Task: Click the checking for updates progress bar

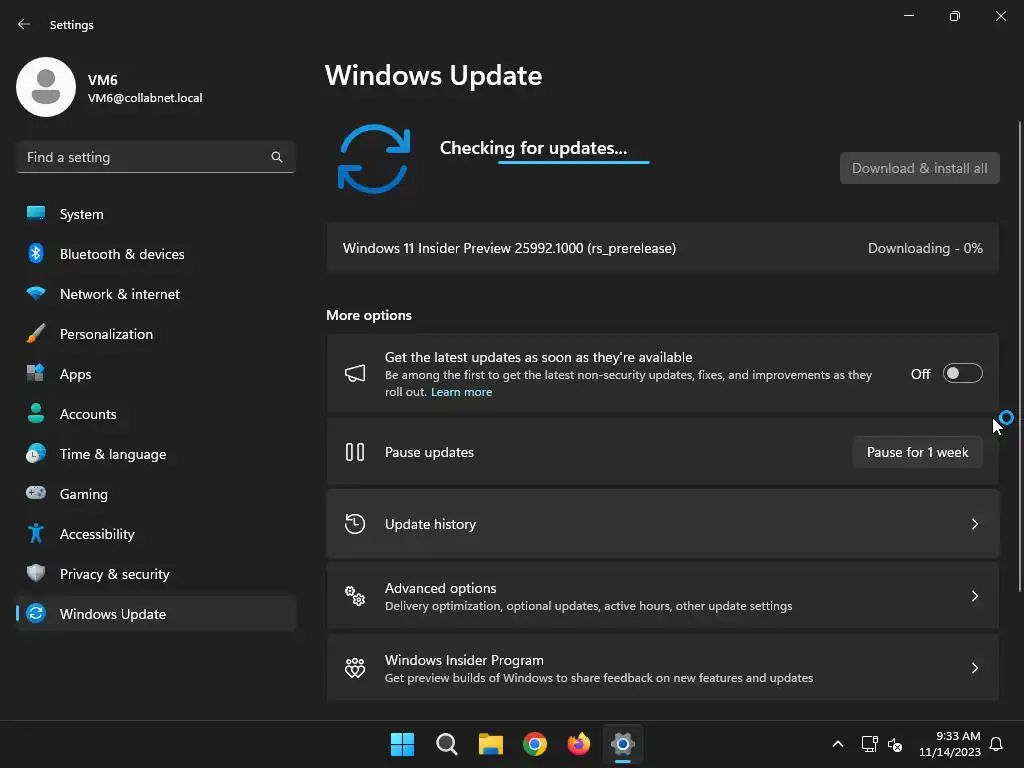Action: [x=573, y=162]
